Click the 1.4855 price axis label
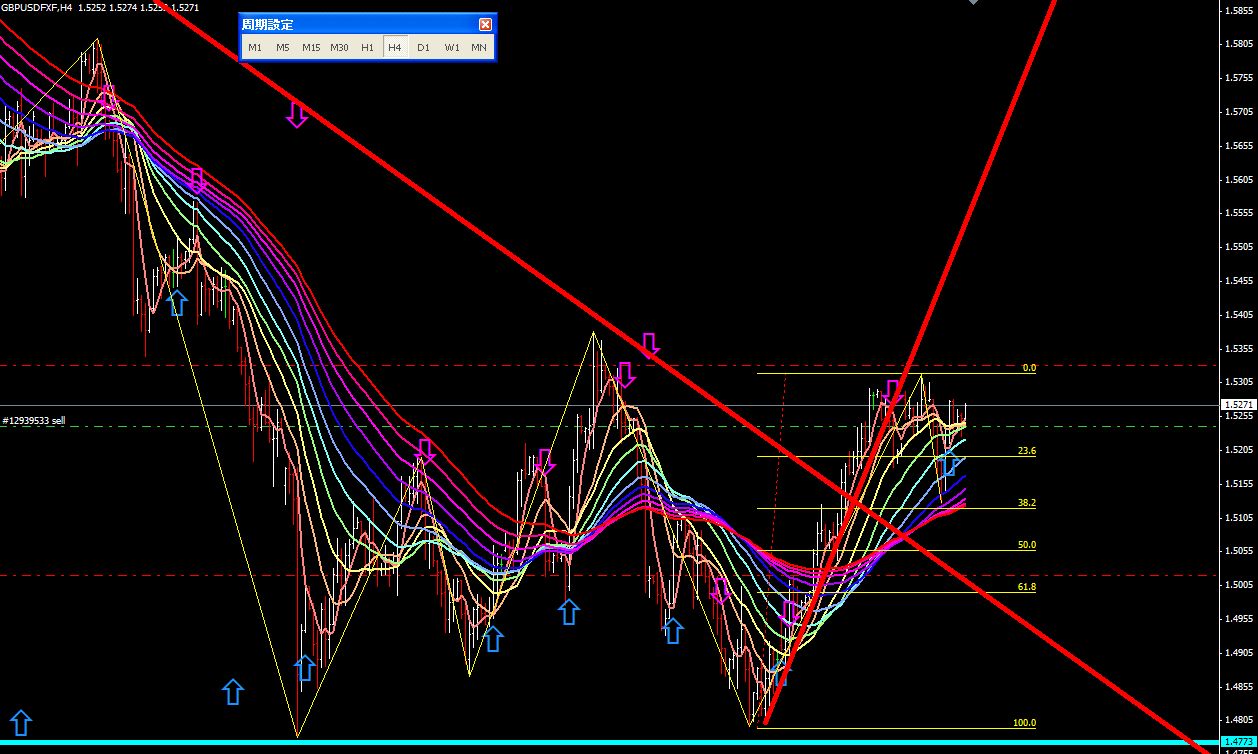Screen dimensions: 1258x754 (1238, 686)
